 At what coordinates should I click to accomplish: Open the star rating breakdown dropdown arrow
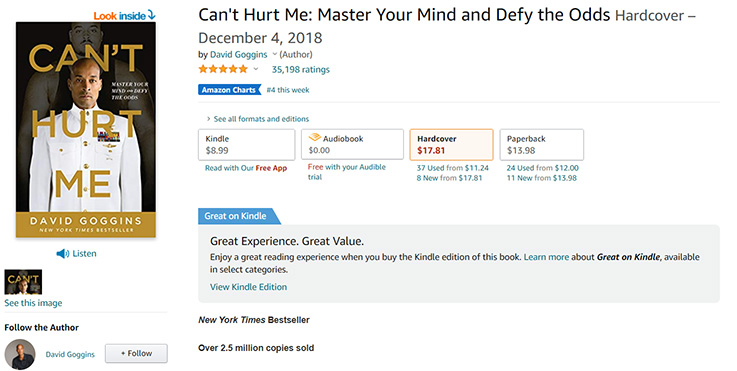256,70
